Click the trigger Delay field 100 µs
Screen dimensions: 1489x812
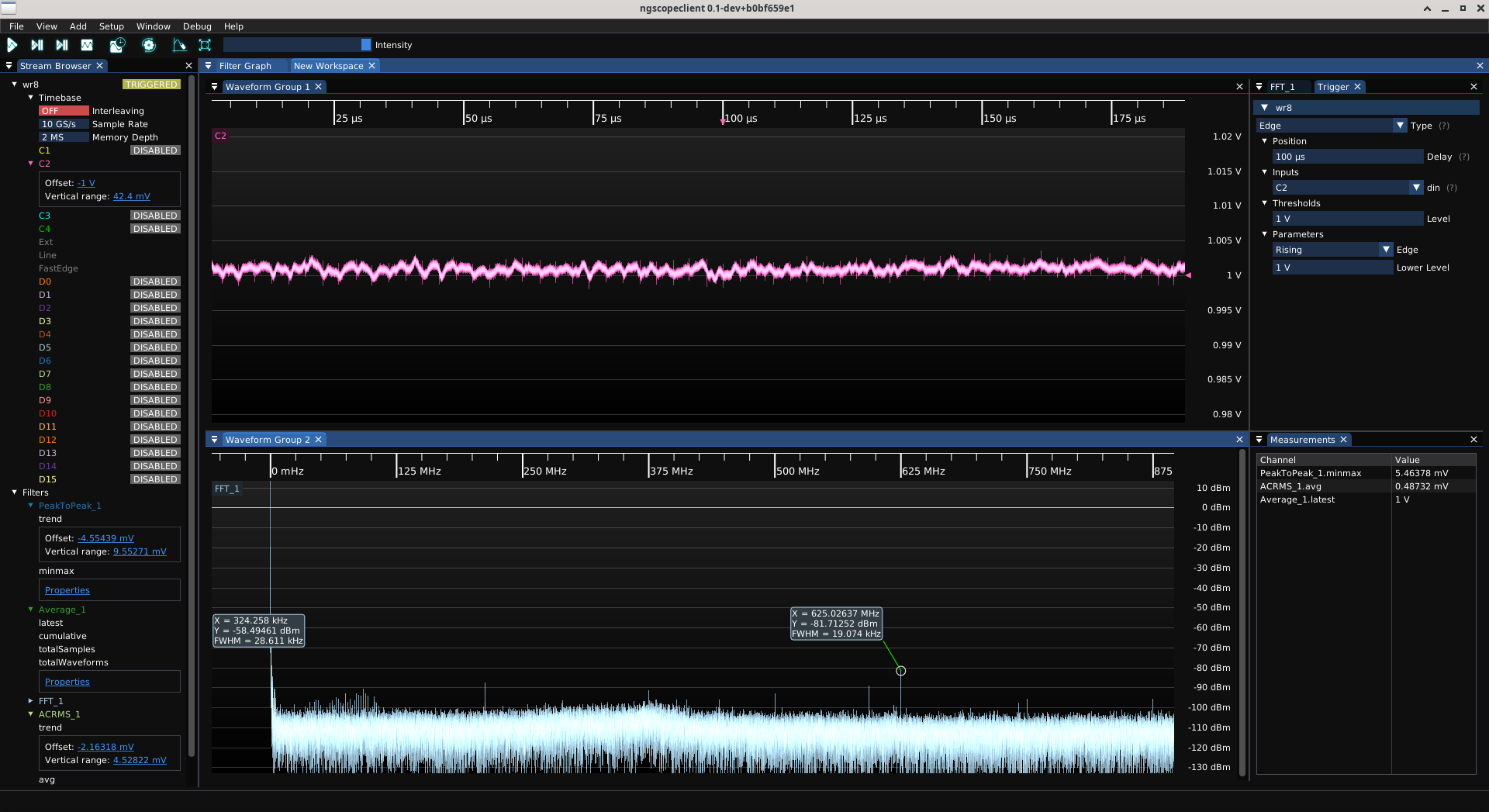pos(1348,157)
